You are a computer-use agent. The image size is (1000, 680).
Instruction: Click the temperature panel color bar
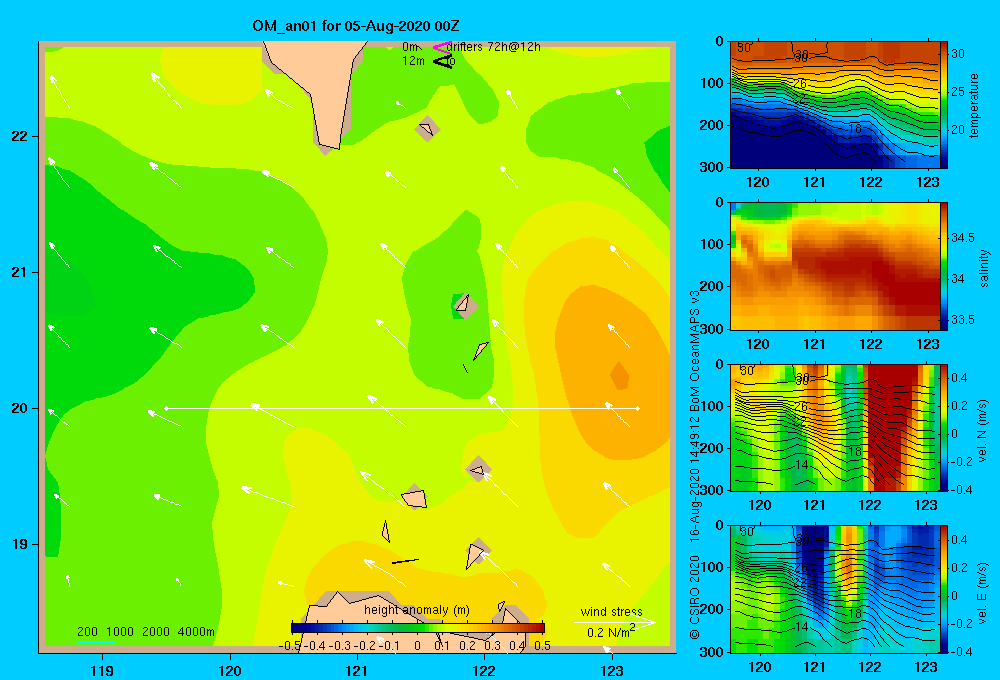pos(943,105)
